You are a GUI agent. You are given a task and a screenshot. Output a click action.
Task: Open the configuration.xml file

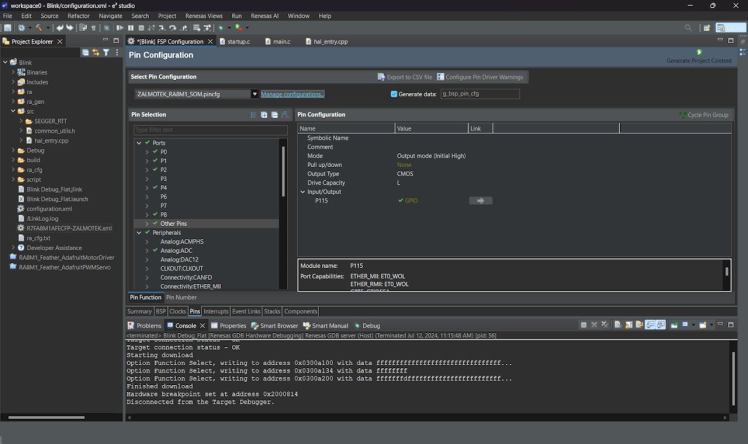tap(49, 208)
